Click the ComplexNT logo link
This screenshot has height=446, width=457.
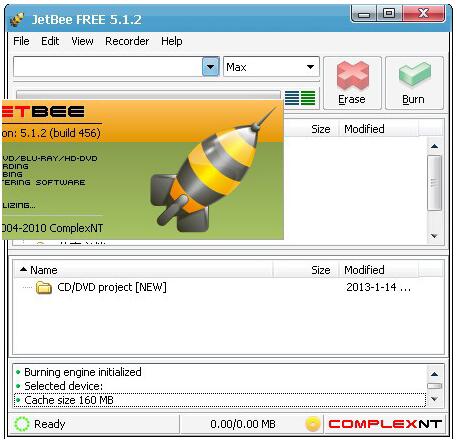click(385, 424)
